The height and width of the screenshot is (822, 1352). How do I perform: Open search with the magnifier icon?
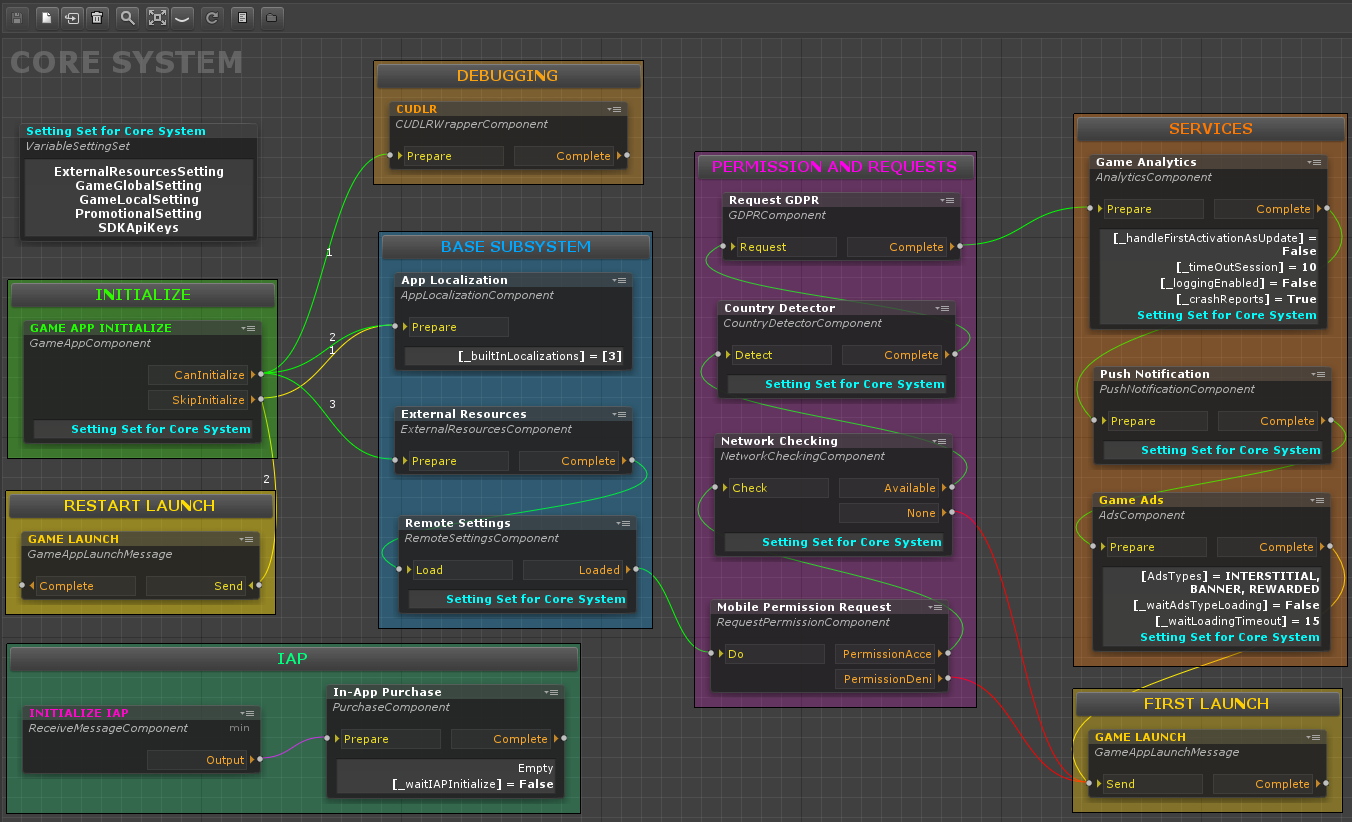pyautogui.click(x=127, y=17)
